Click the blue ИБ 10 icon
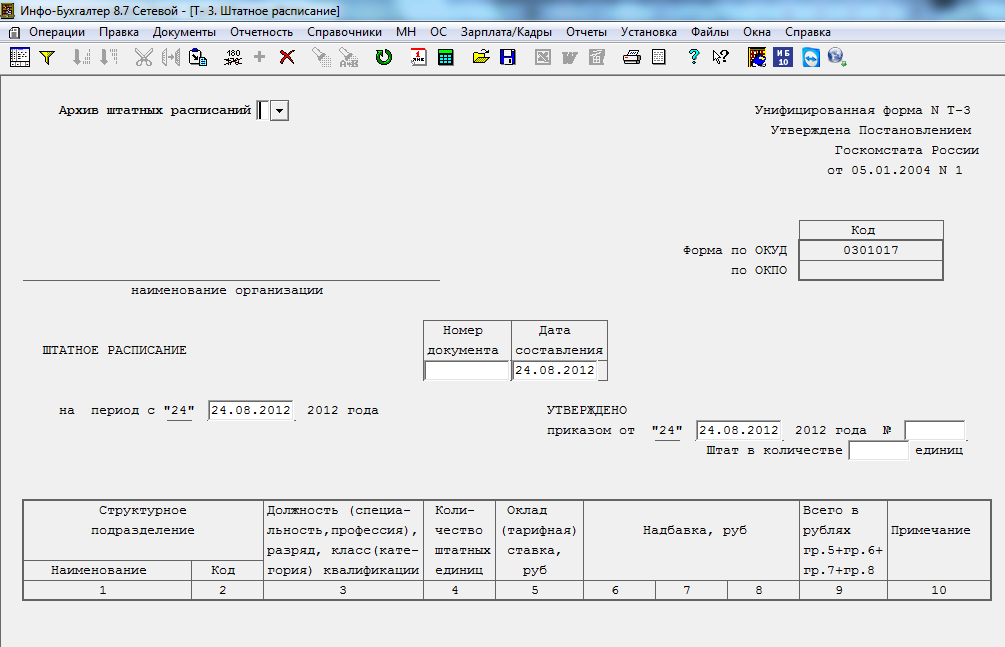The image size is (1005, 647). (783, 58)
